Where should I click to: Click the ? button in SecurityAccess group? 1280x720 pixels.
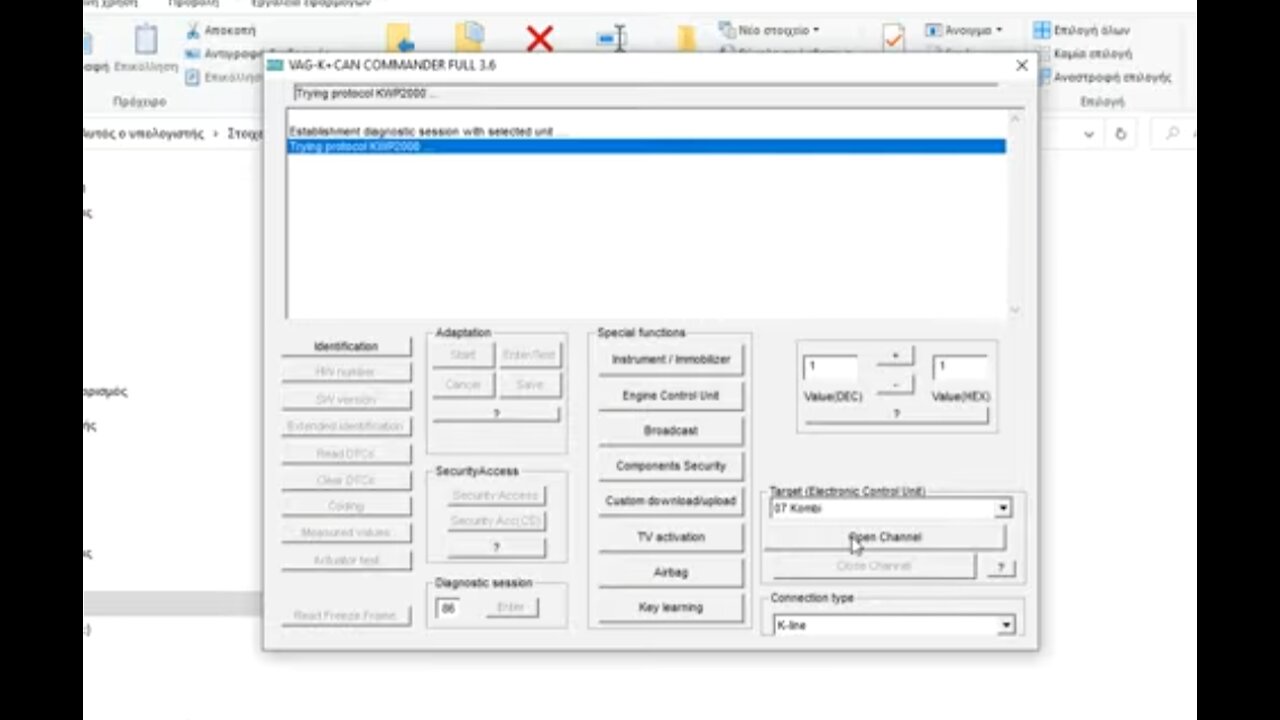coord(496,547)
